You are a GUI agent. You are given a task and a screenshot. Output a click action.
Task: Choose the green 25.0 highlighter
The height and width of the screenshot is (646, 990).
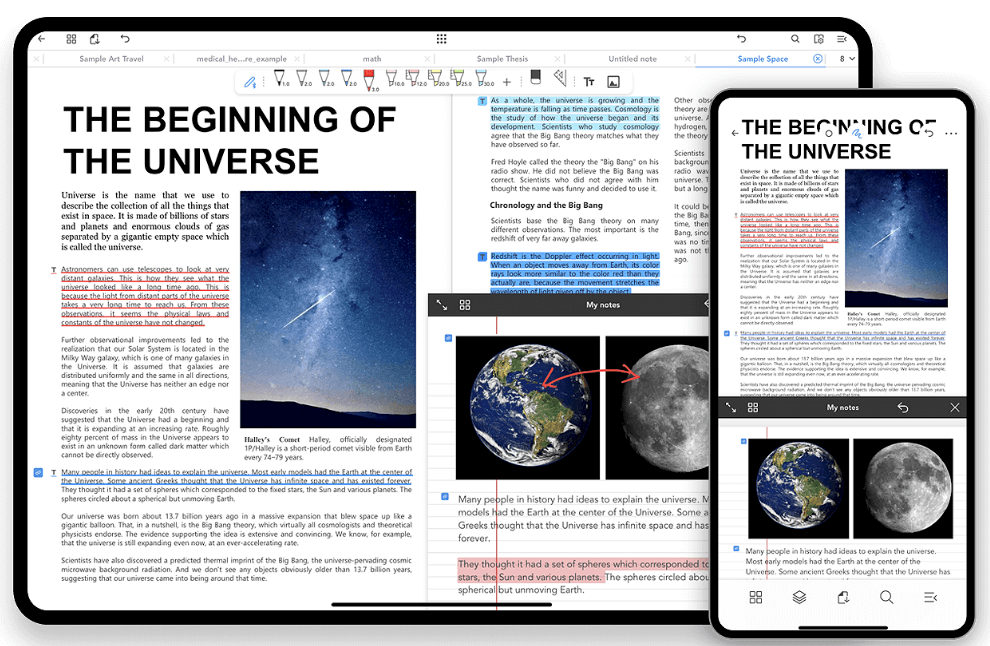click(x=460, y=79)
